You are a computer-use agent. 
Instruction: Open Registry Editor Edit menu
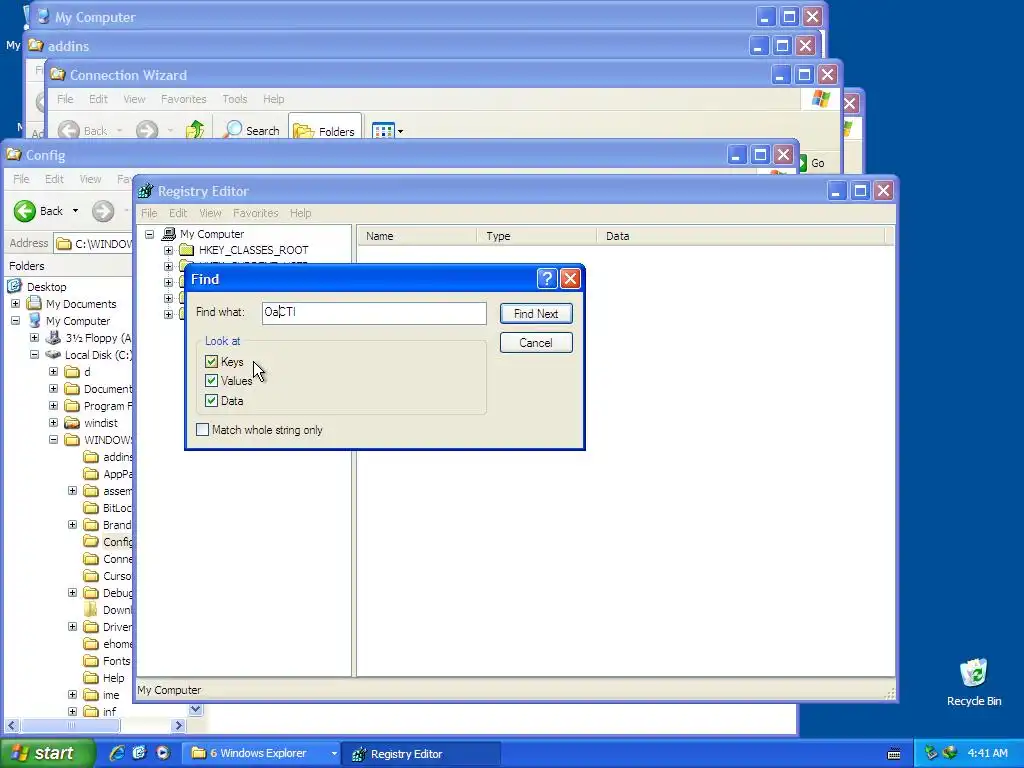pyautogui.click(x=178, y=213)
